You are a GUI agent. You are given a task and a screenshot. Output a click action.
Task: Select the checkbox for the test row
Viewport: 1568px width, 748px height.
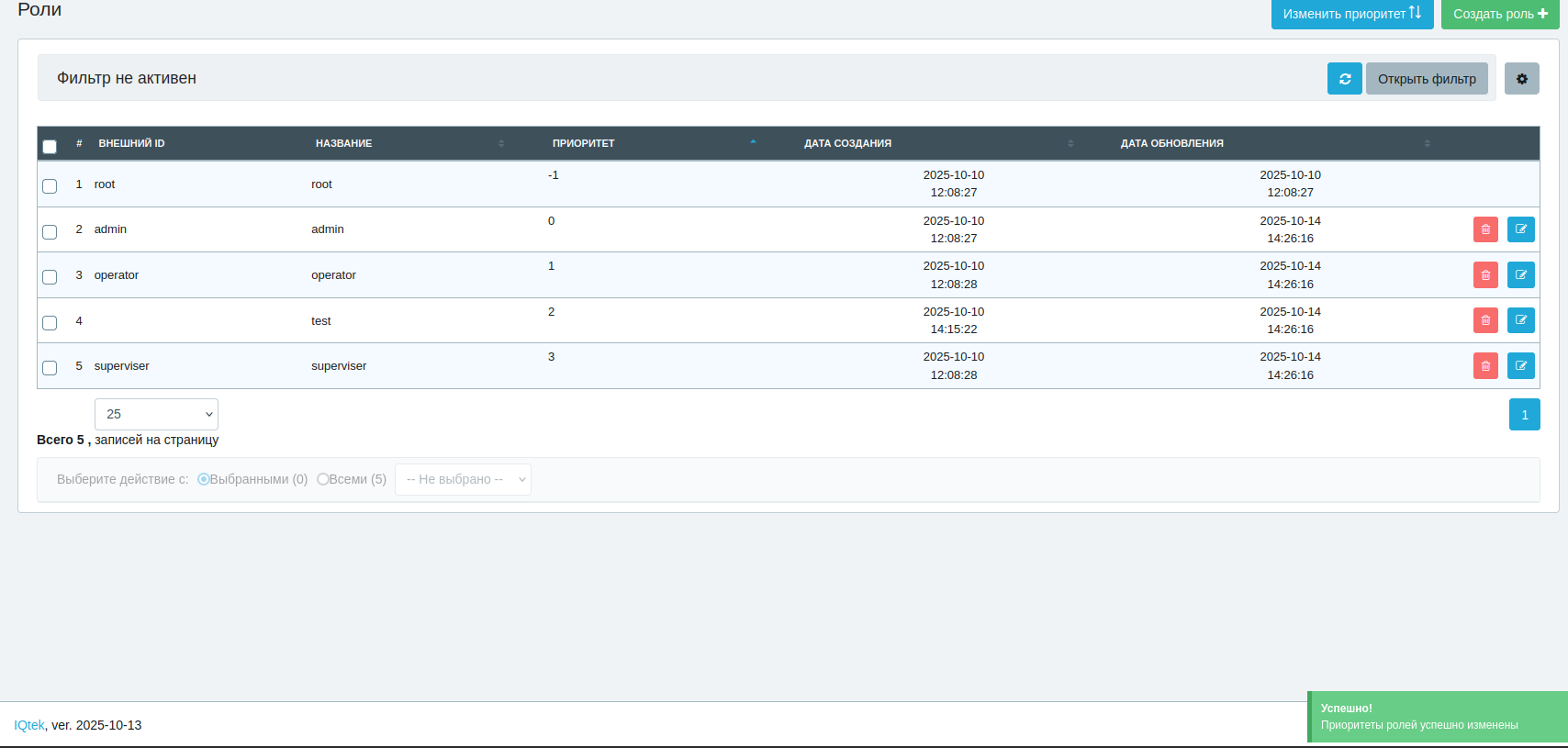[x=50, y=323]
